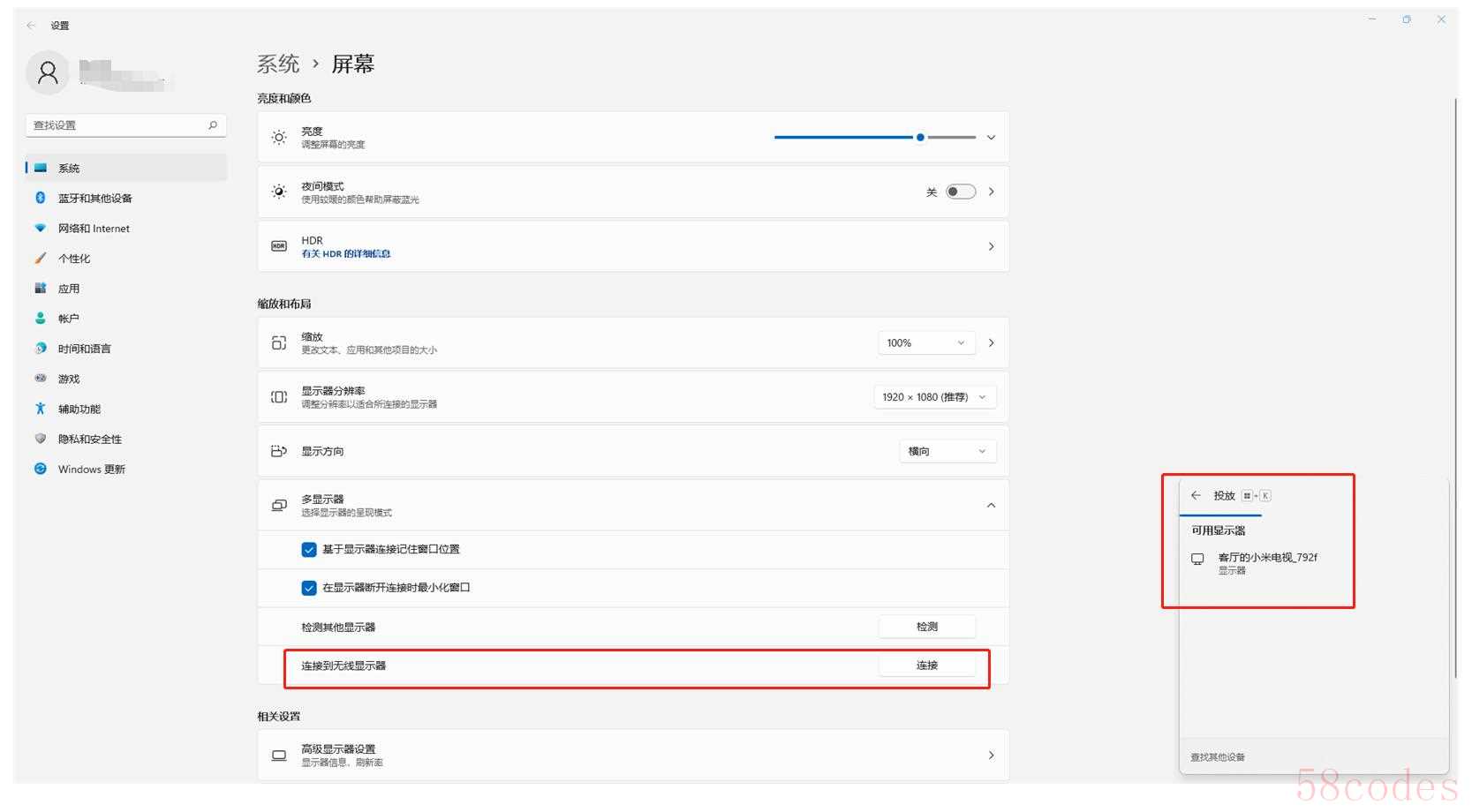Open the HDR page chevron
1472x812 pixels.
[991, 246]
